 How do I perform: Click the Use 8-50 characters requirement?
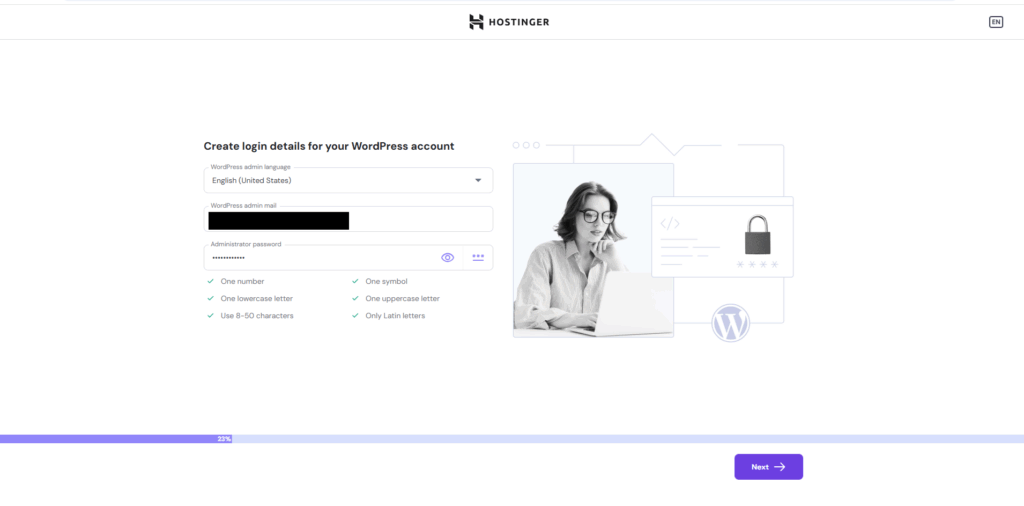257,316
